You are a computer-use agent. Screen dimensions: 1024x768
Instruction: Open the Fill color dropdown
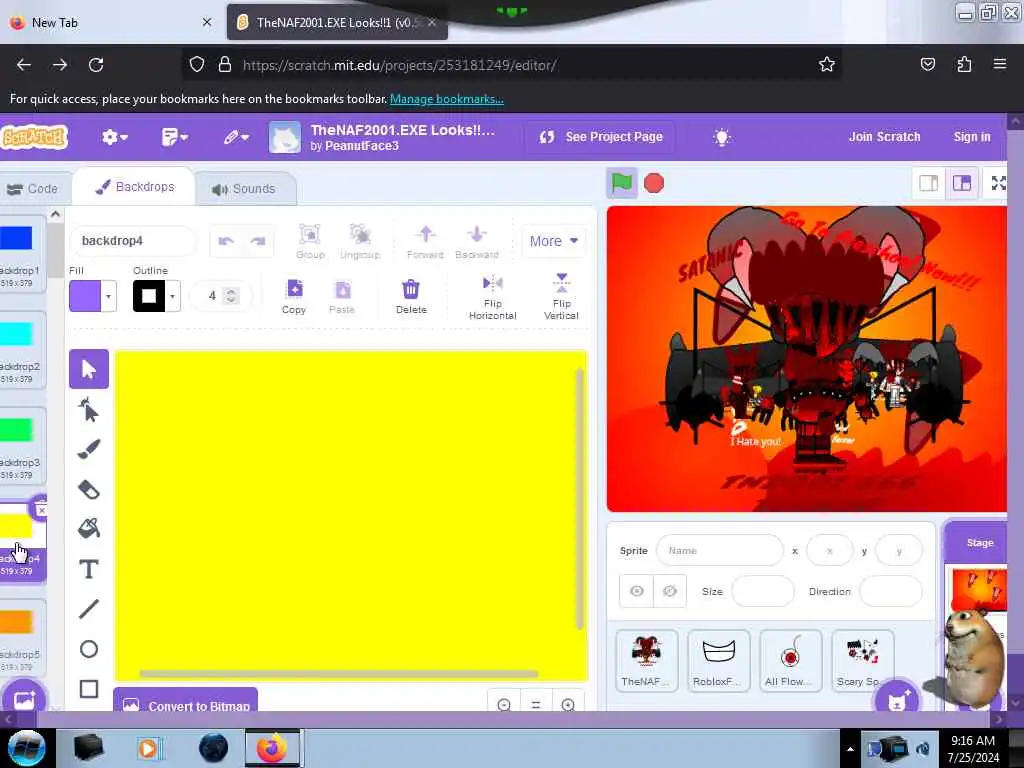108,296
